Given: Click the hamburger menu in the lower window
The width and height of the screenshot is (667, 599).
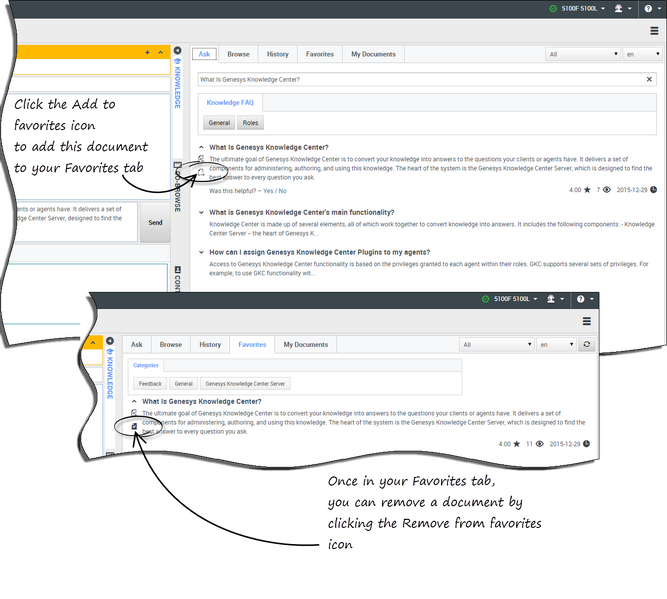Looking at the screenshot, I should click(x=587, y=321).
